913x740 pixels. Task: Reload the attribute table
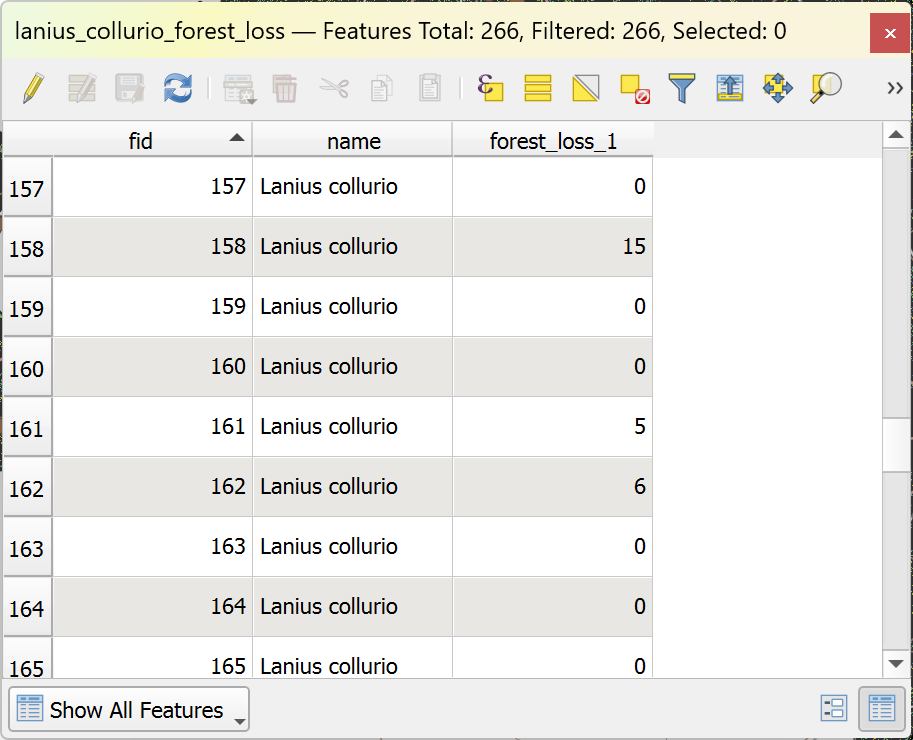click(178, 88)
